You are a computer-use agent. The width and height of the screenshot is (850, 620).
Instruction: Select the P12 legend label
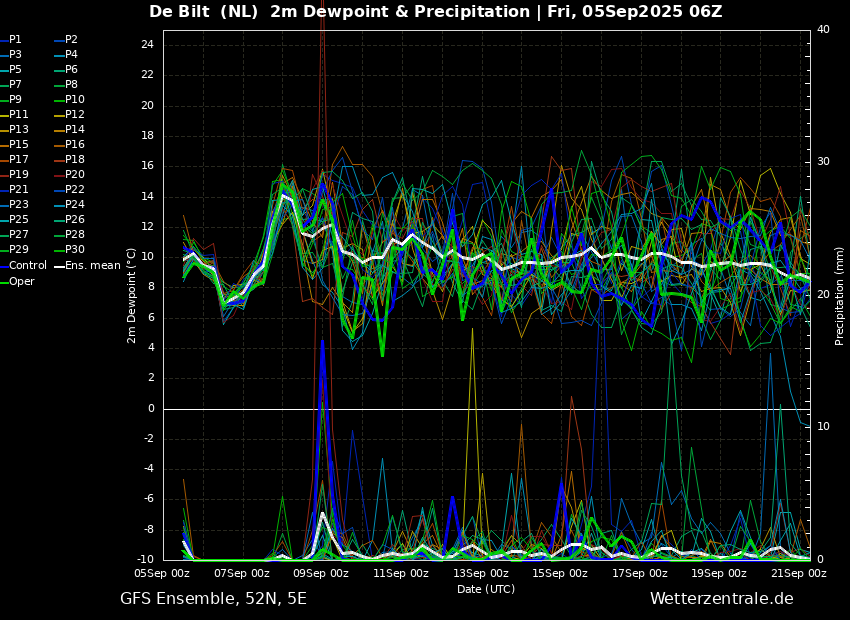(69, 114)
